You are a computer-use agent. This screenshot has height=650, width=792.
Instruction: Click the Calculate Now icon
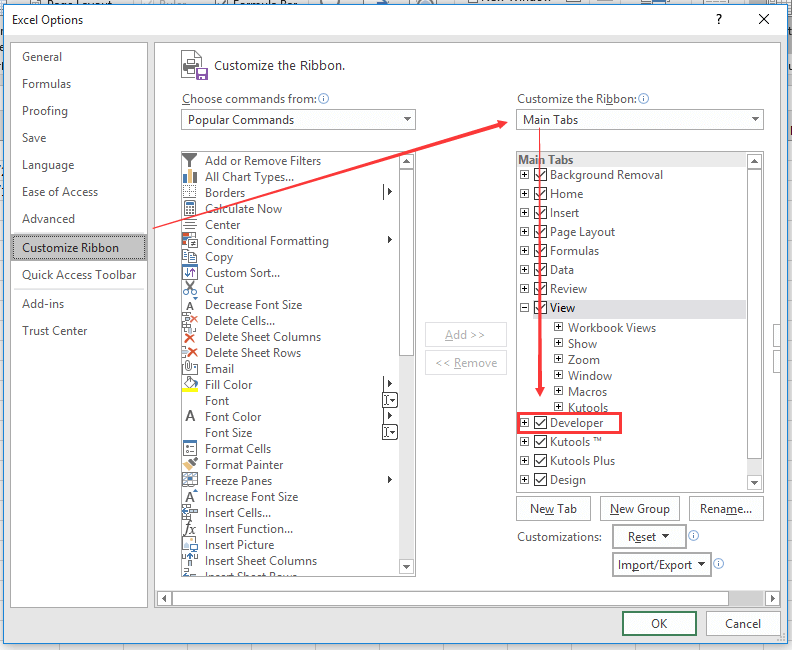pos(190,209)
